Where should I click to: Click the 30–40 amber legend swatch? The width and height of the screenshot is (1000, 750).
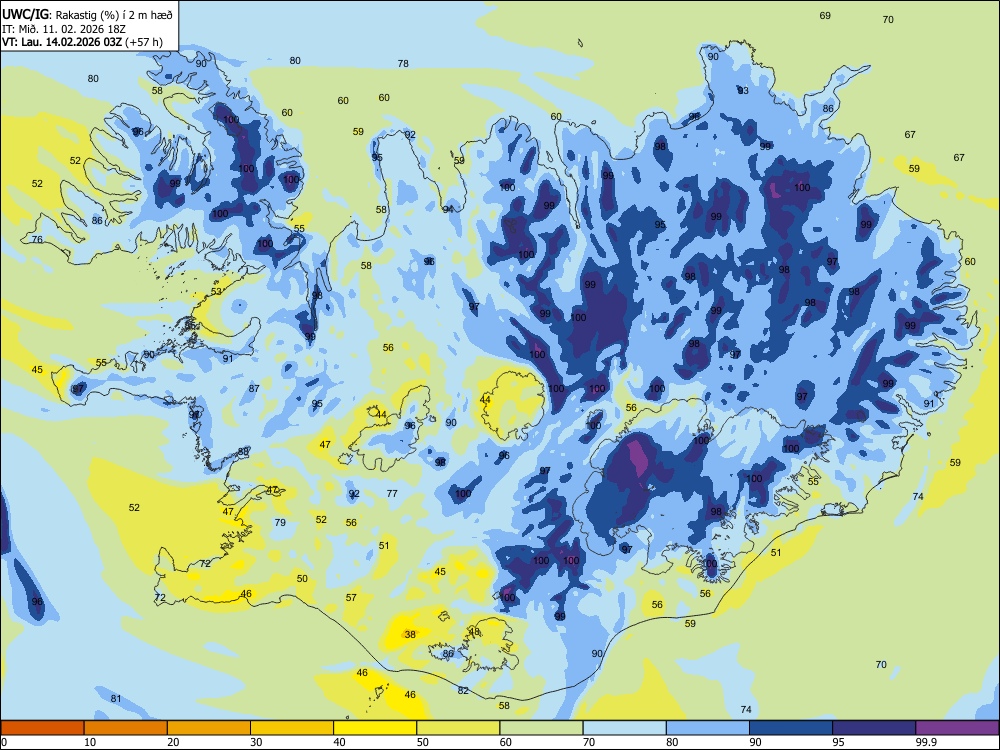point(292,728)
